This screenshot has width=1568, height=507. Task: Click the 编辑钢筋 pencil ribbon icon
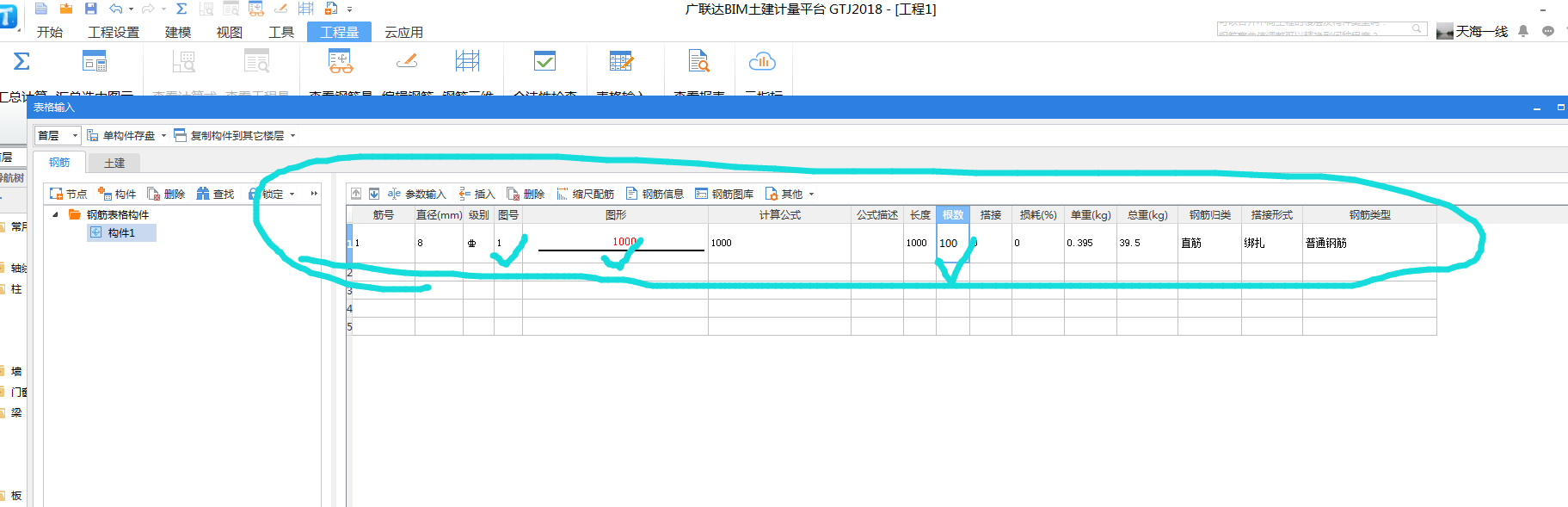[x=407, y=61]
